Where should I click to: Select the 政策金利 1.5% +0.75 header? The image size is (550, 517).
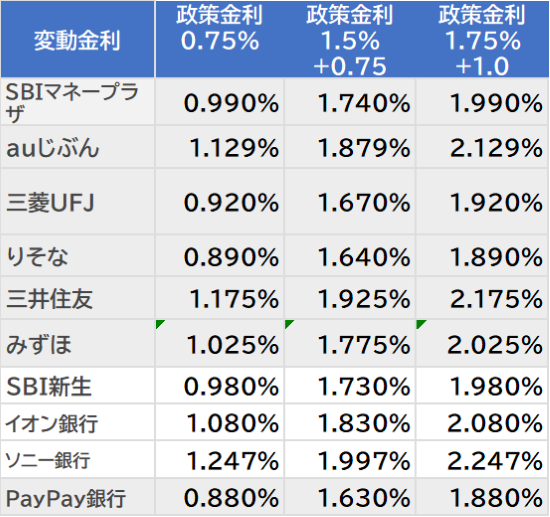[350, 39]
